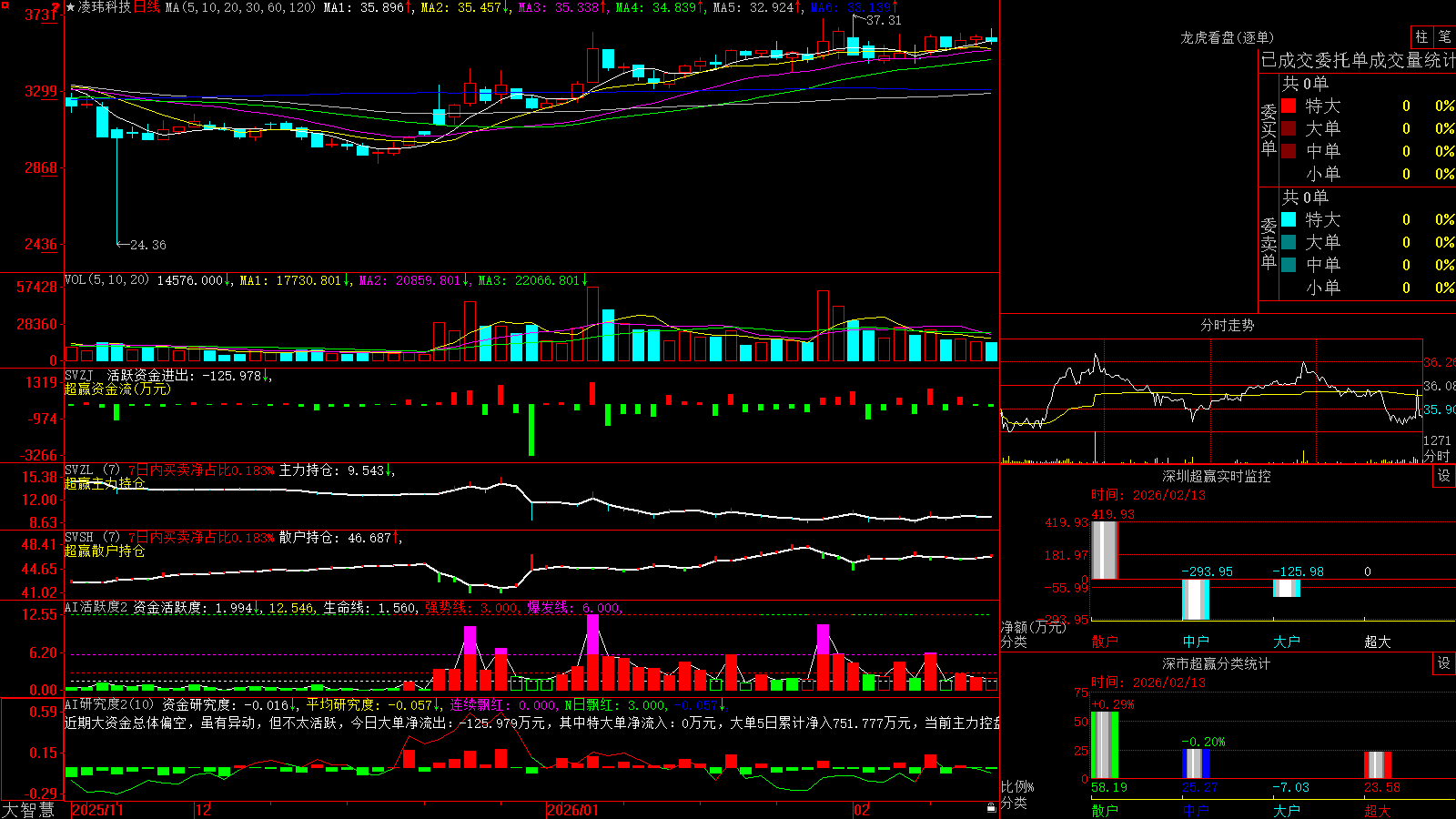Select the 12 month marker on the timeline
The image size is (1456, 819).
[203, 810]
